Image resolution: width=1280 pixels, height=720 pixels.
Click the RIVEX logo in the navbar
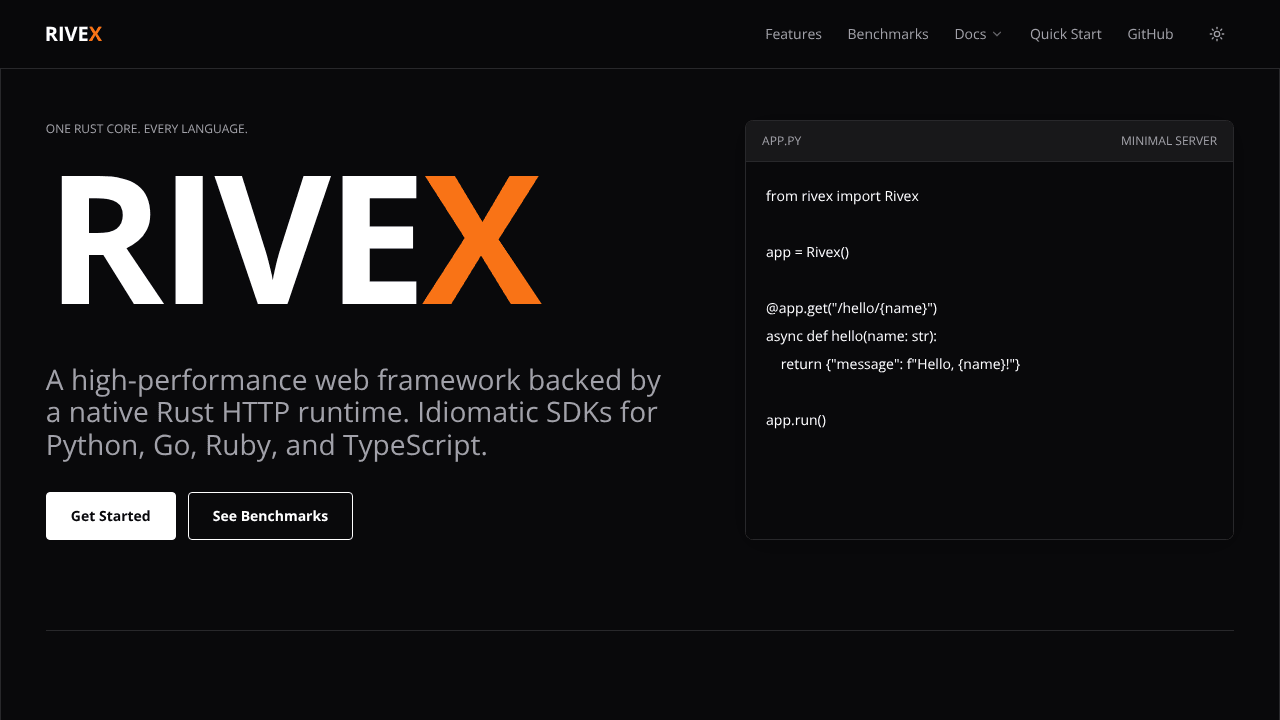click(x=74, y=34)
